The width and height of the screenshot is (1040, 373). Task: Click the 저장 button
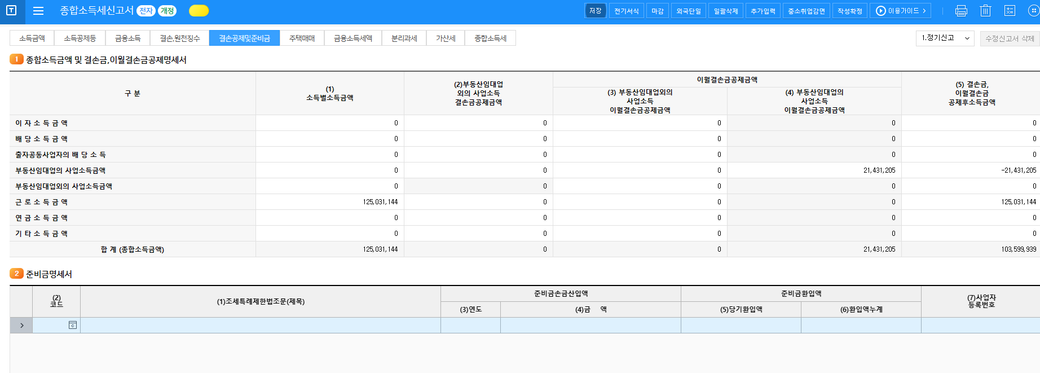[x=596, y=11]
